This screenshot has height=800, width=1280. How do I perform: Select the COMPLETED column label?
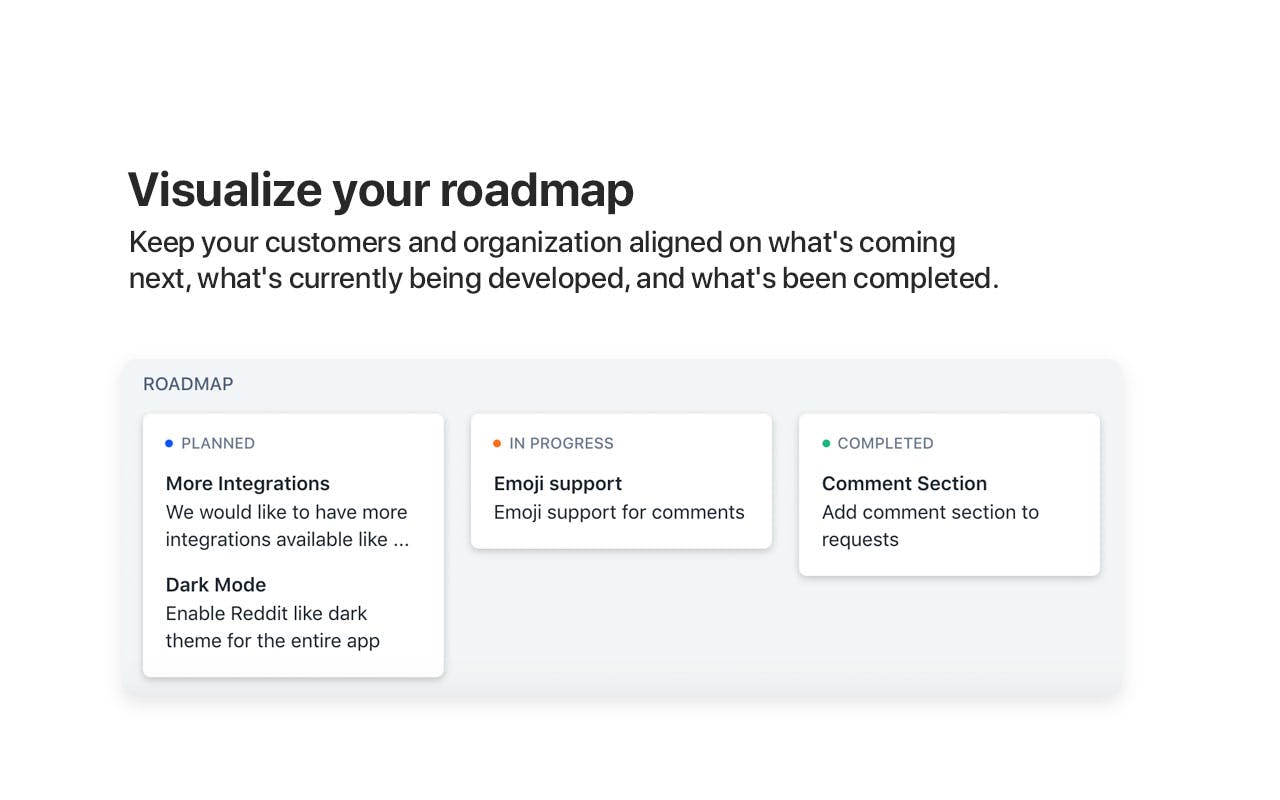click(885, 443)
